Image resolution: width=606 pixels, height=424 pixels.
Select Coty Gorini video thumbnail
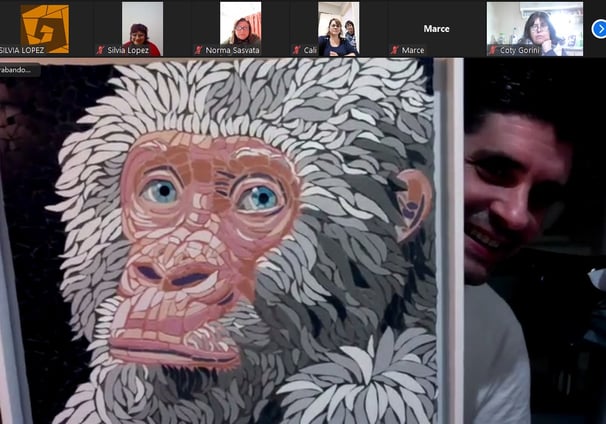click(535, 29)
